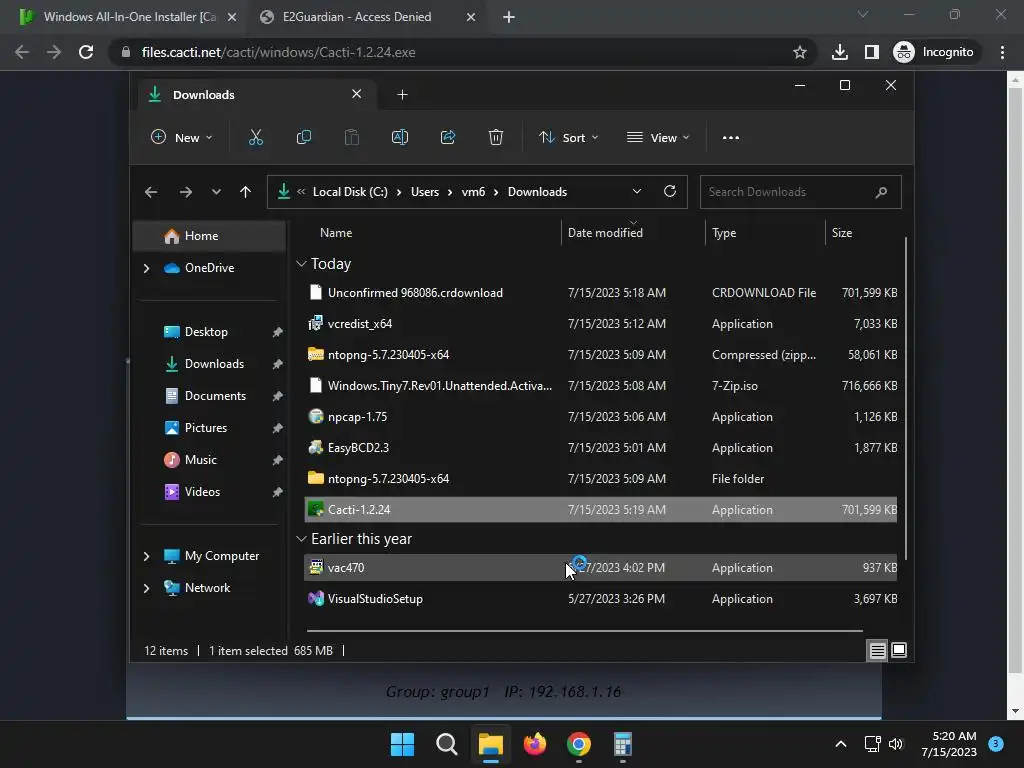Go up one folder level
The height and width of the screenshot is (768, 1024).
coord(245,192)
